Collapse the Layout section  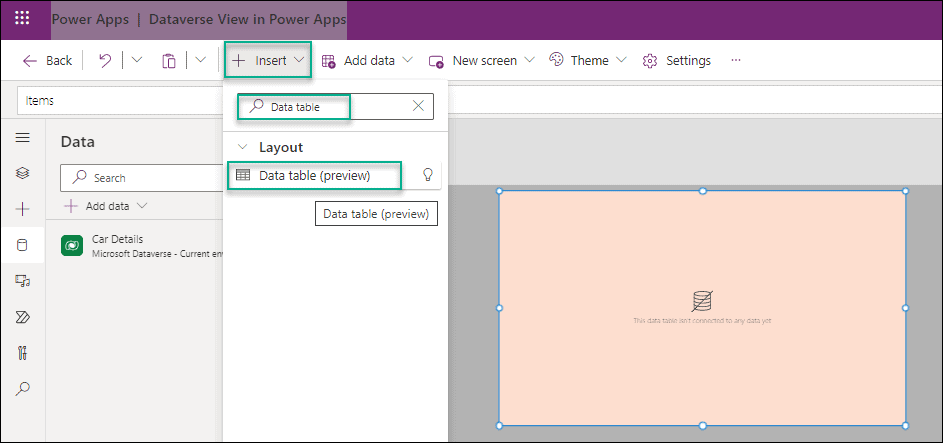(x=243, y=147)
